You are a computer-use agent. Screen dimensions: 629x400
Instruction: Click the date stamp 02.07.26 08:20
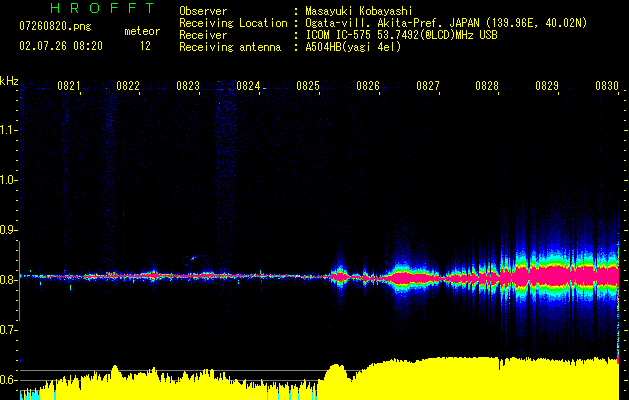coord(61,46)
